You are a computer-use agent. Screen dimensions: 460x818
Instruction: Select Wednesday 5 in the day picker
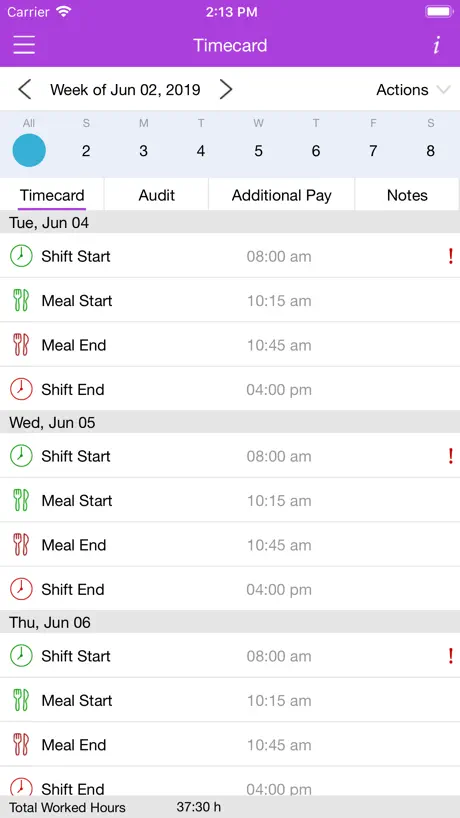[259, 151]
